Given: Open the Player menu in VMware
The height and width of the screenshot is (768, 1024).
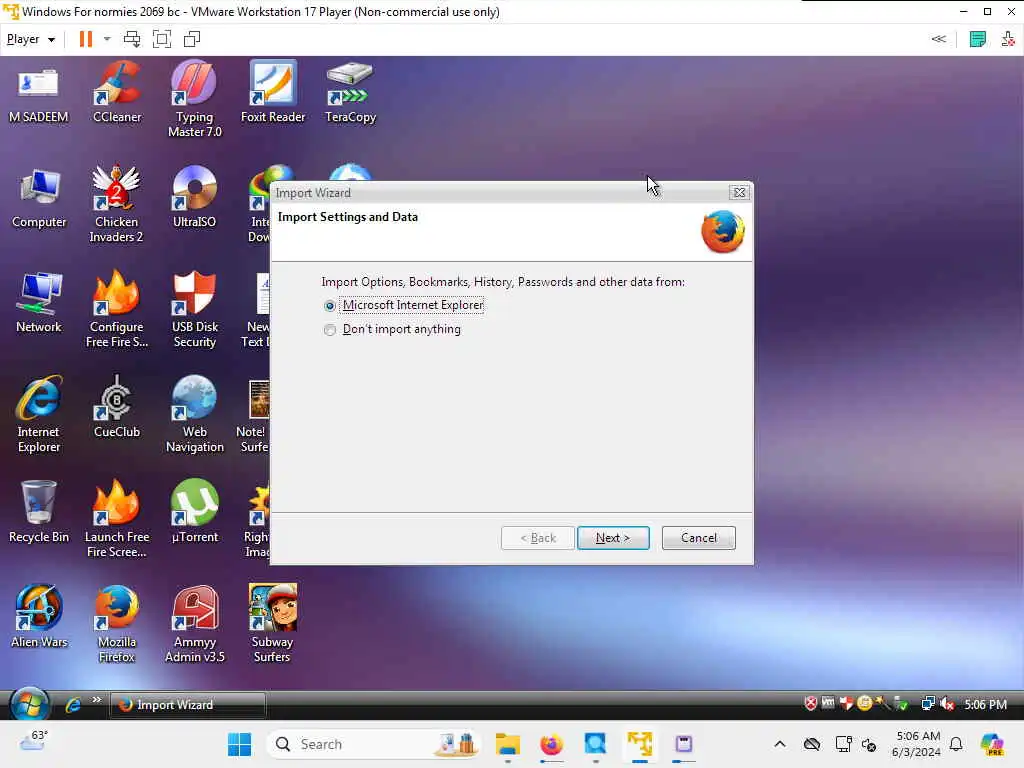Looking at the screenshot, I should pos(30,39).
